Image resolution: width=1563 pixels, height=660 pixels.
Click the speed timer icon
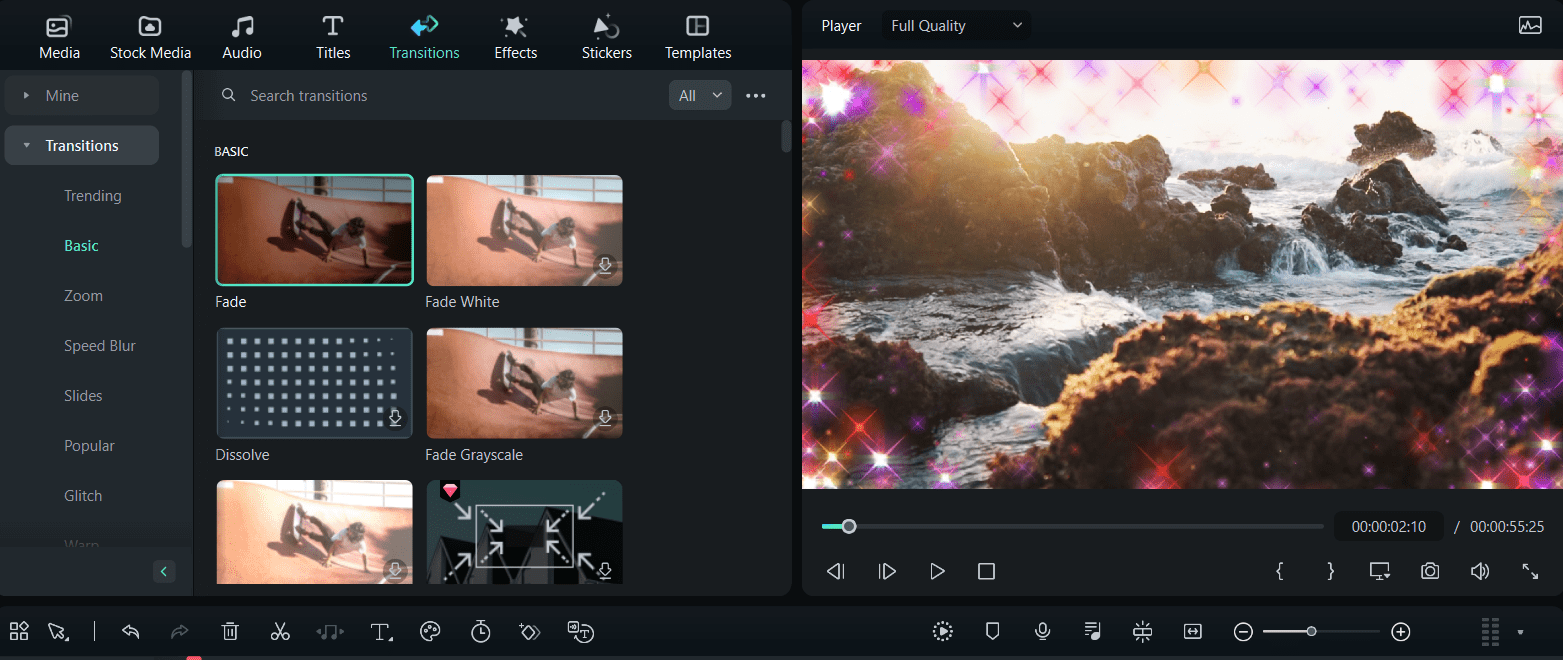click(480, 631)
